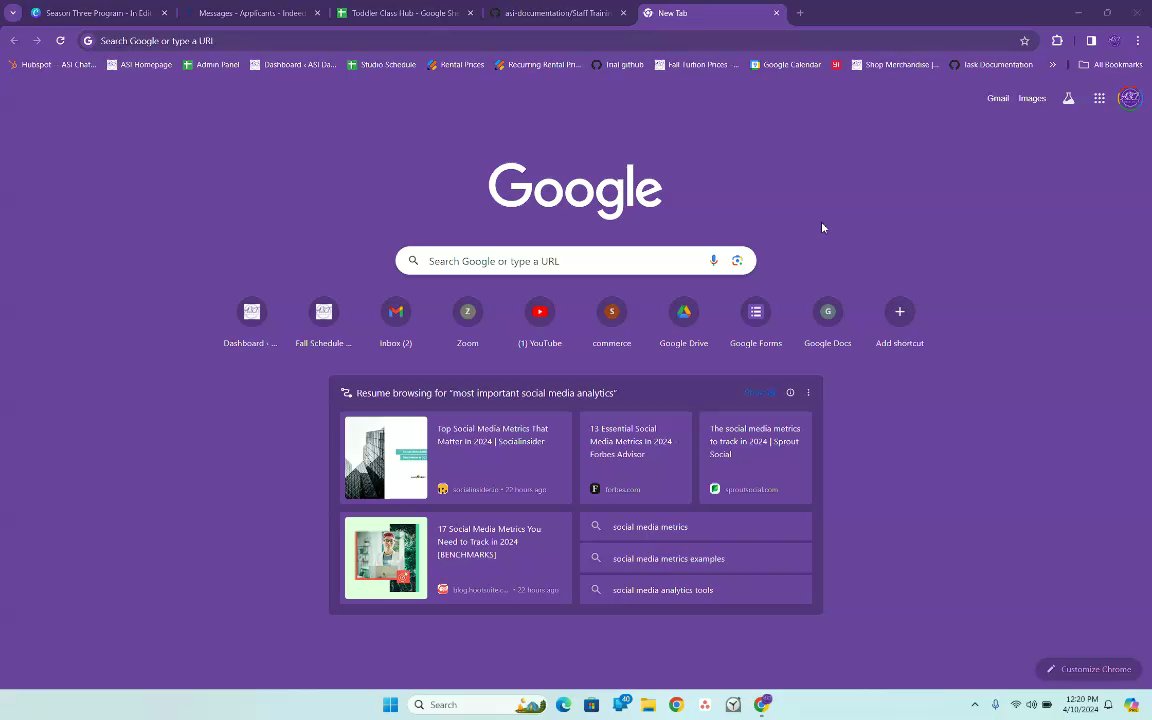Open the Google apps grid

point(1099,98)
